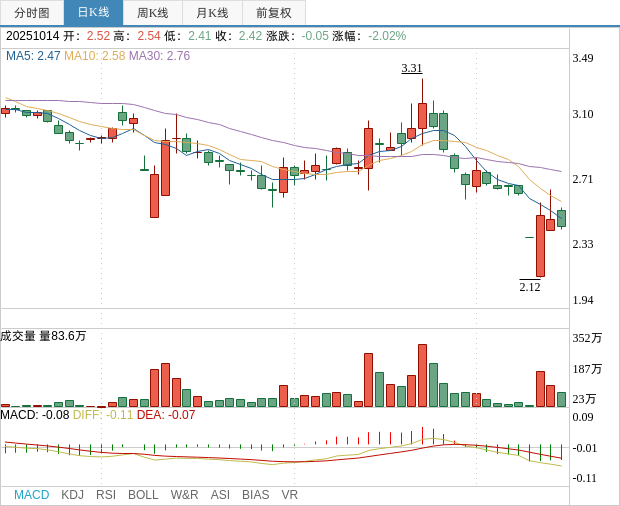Click the 3.31 high price label
The image size is (620, 506).
point(412,68)
